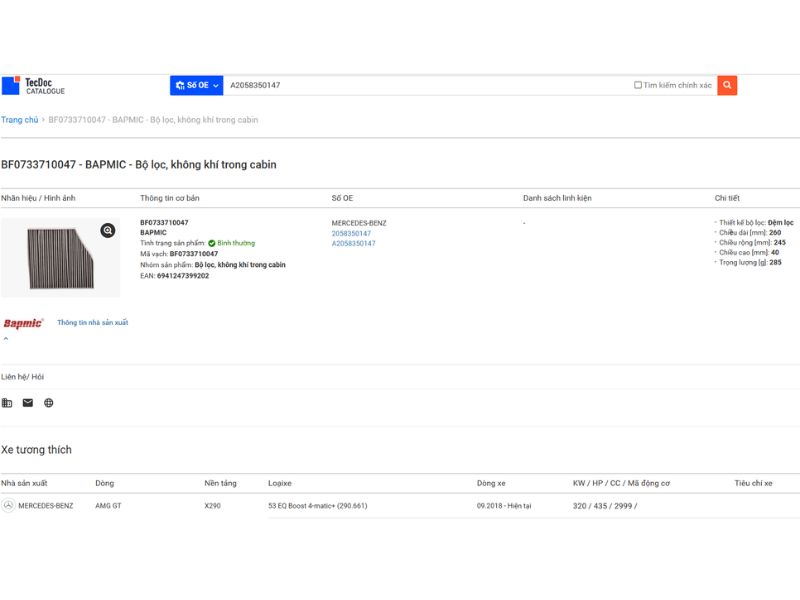Open OE number A2058350147 link
The width and height of the screenshot is (800, 600).
point(354,244)
